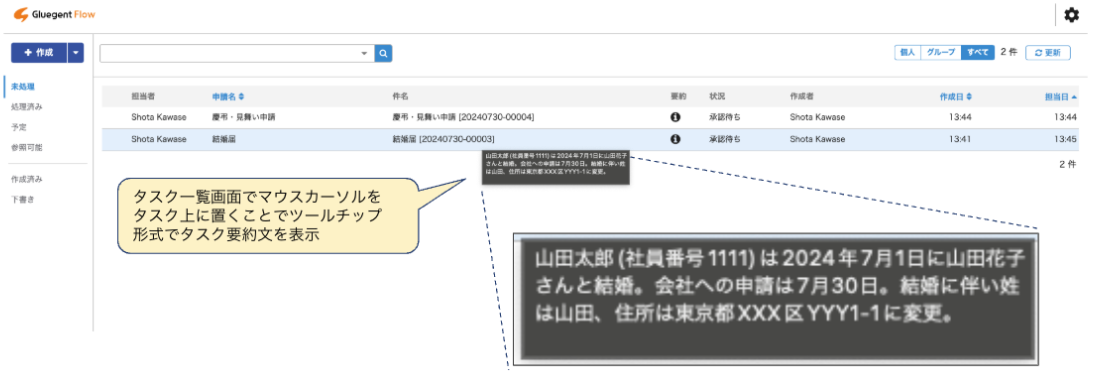Open 未処理 in the sidebar
Screen dimensions: 1096x386
click(23, 87)
